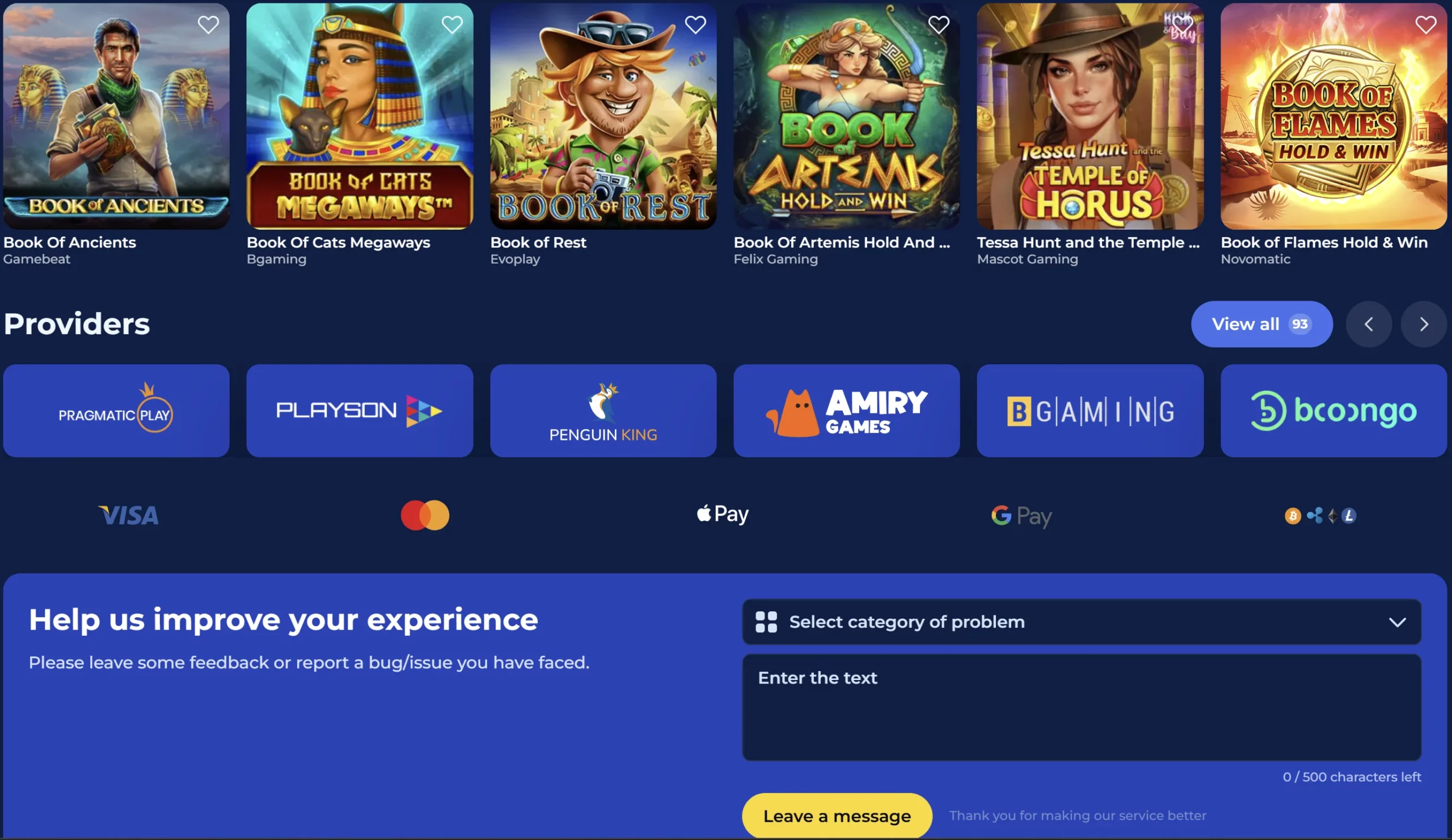1452x840 pixels.
Task: Toggle favorite heart on Book of Rest
Action: (x=695, y=25)
